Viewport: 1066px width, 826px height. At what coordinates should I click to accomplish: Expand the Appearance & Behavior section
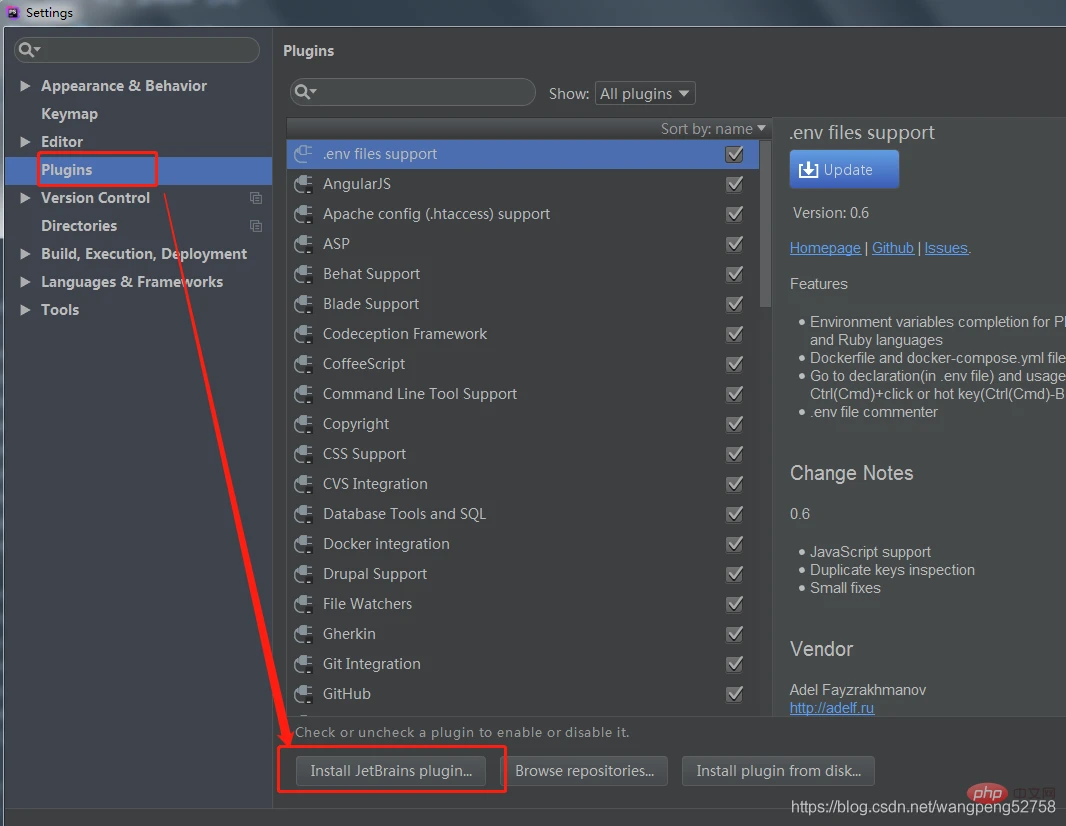25,86
